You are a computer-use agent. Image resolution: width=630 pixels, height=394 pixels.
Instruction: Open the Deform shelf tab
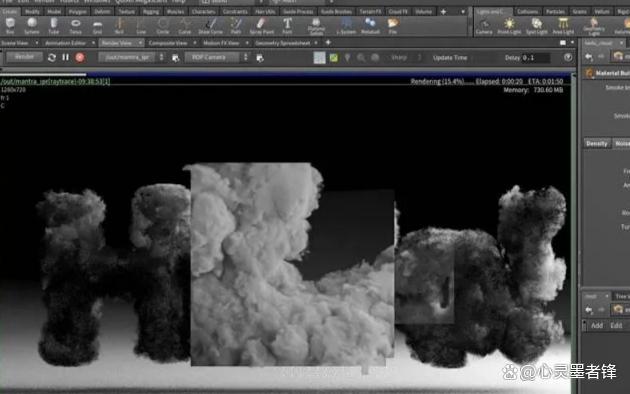coord(102,12)
